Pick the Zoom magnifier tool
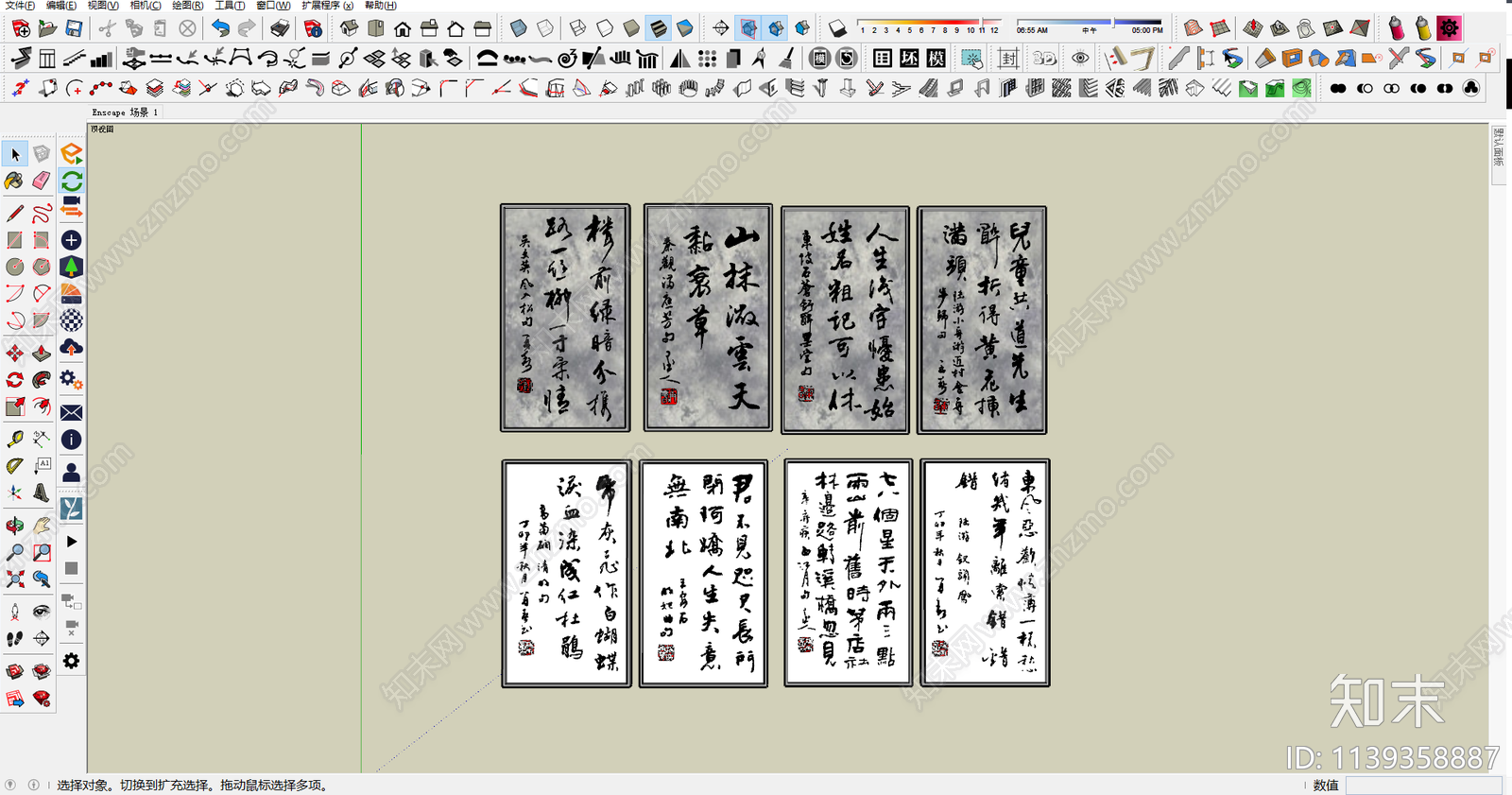Image resolution: width=1512 pixels, height=795 pixels. click(x=15, y=552)
